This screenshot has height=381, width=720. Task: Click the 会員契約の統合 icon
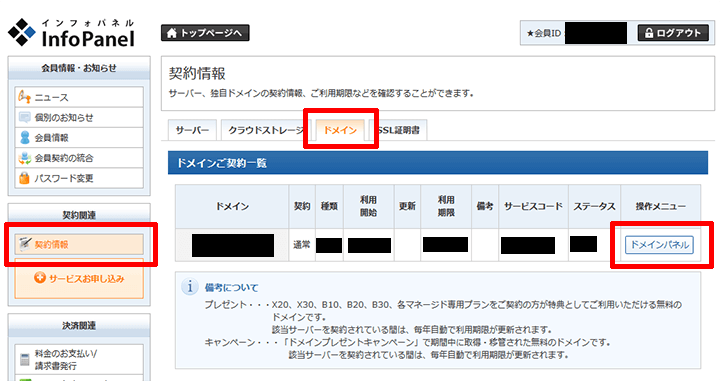pos(24,158)
